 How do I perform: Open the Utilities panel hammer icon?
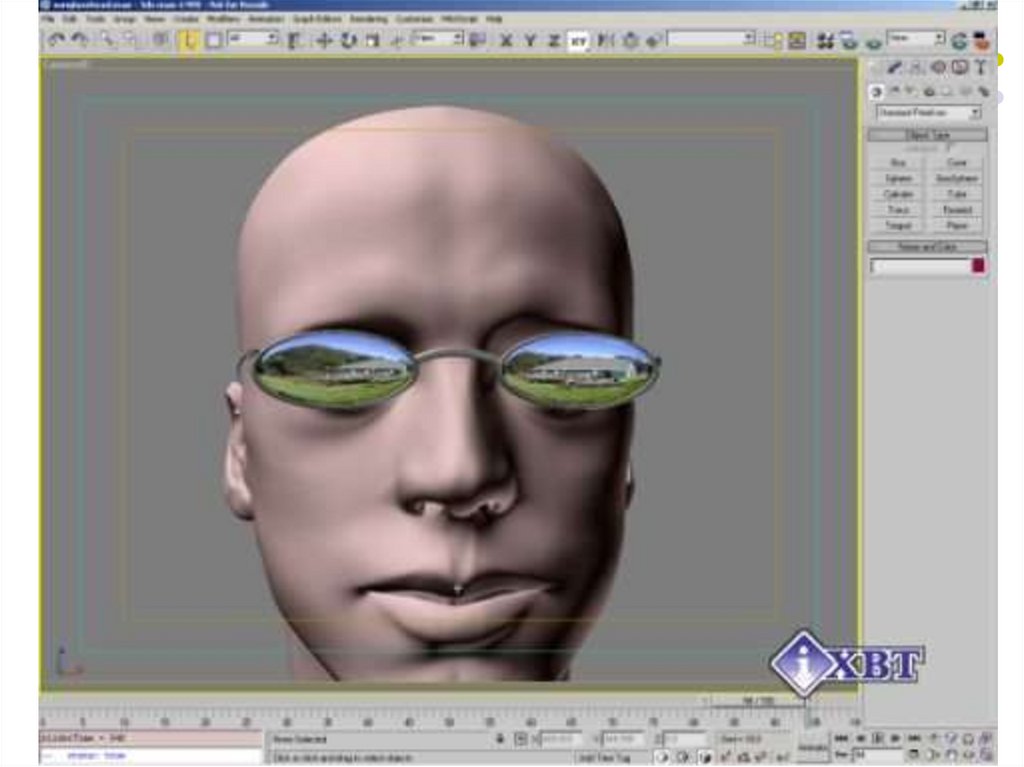[x=980, y=67]
